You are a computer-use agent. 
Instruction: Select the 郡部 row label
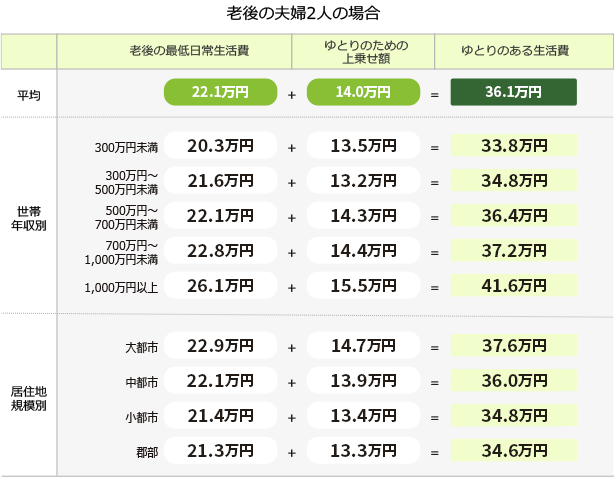pos(147,453)
